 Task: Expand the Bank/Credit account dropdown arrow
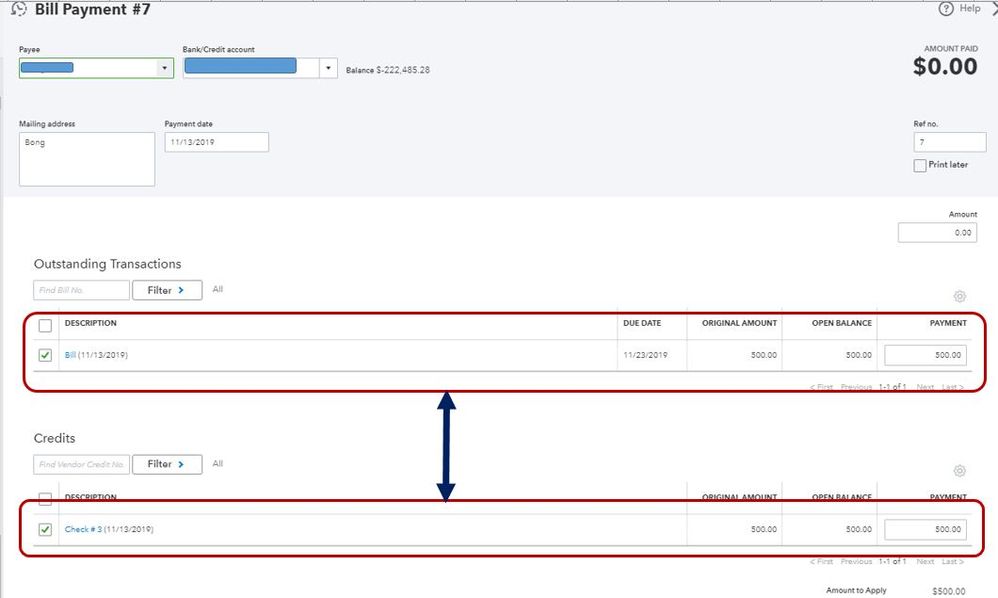(x=328, y=67)
